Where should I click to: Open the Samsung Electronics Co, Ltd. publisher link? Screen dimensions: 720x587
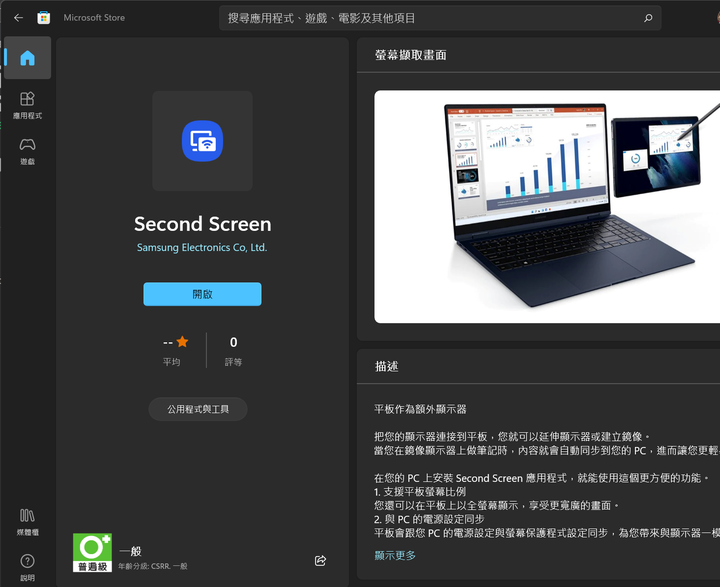202,248
